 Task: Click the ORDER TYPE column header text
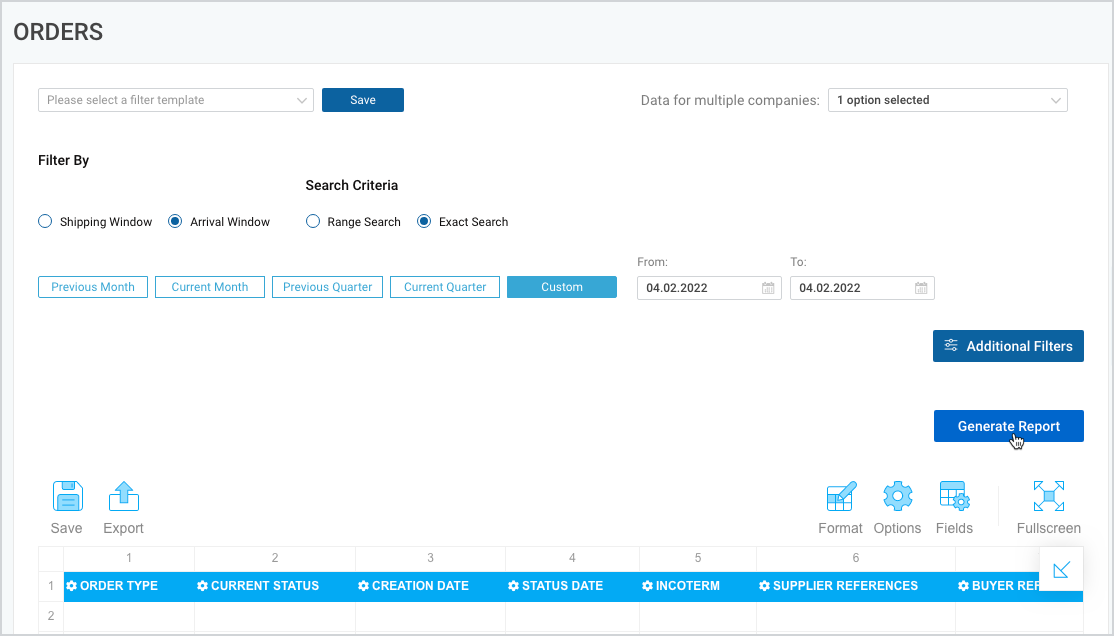click(x=119, y=586)
